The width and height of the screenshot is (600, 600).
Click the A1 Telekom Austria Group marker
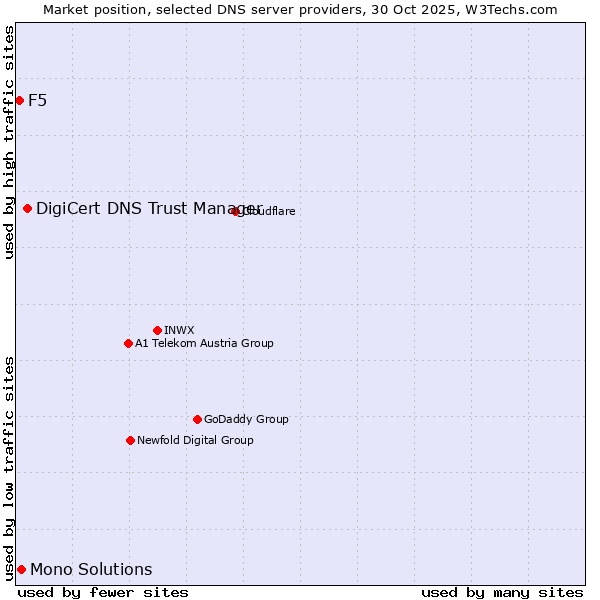(x=128, y=343)
